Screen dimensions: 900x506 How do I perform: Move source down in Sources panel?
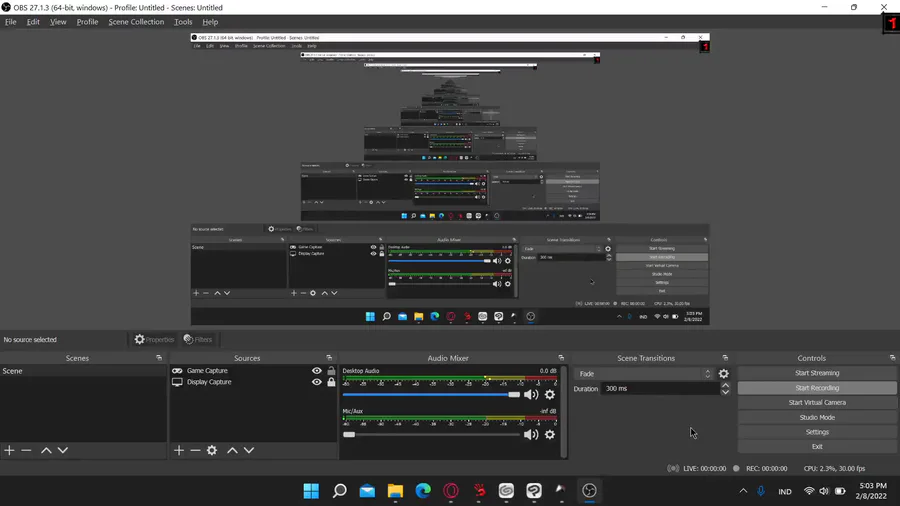click(249, 450)
